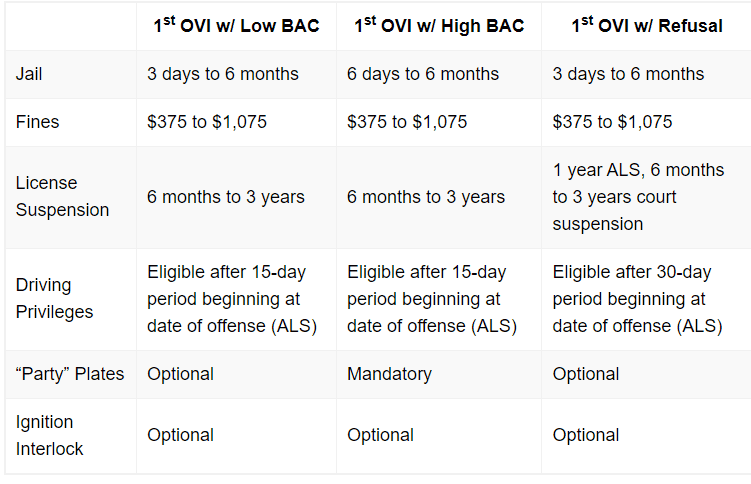Click the Low BAC fines '$375 to $1,075'
The image size is (751, 484).
[x=207, y=122]
